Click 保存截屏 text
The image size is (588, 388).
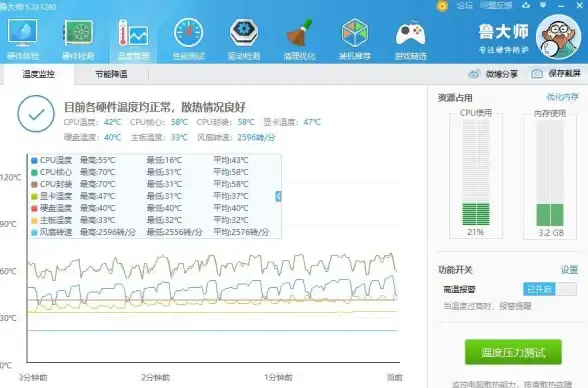pos(564,73)
